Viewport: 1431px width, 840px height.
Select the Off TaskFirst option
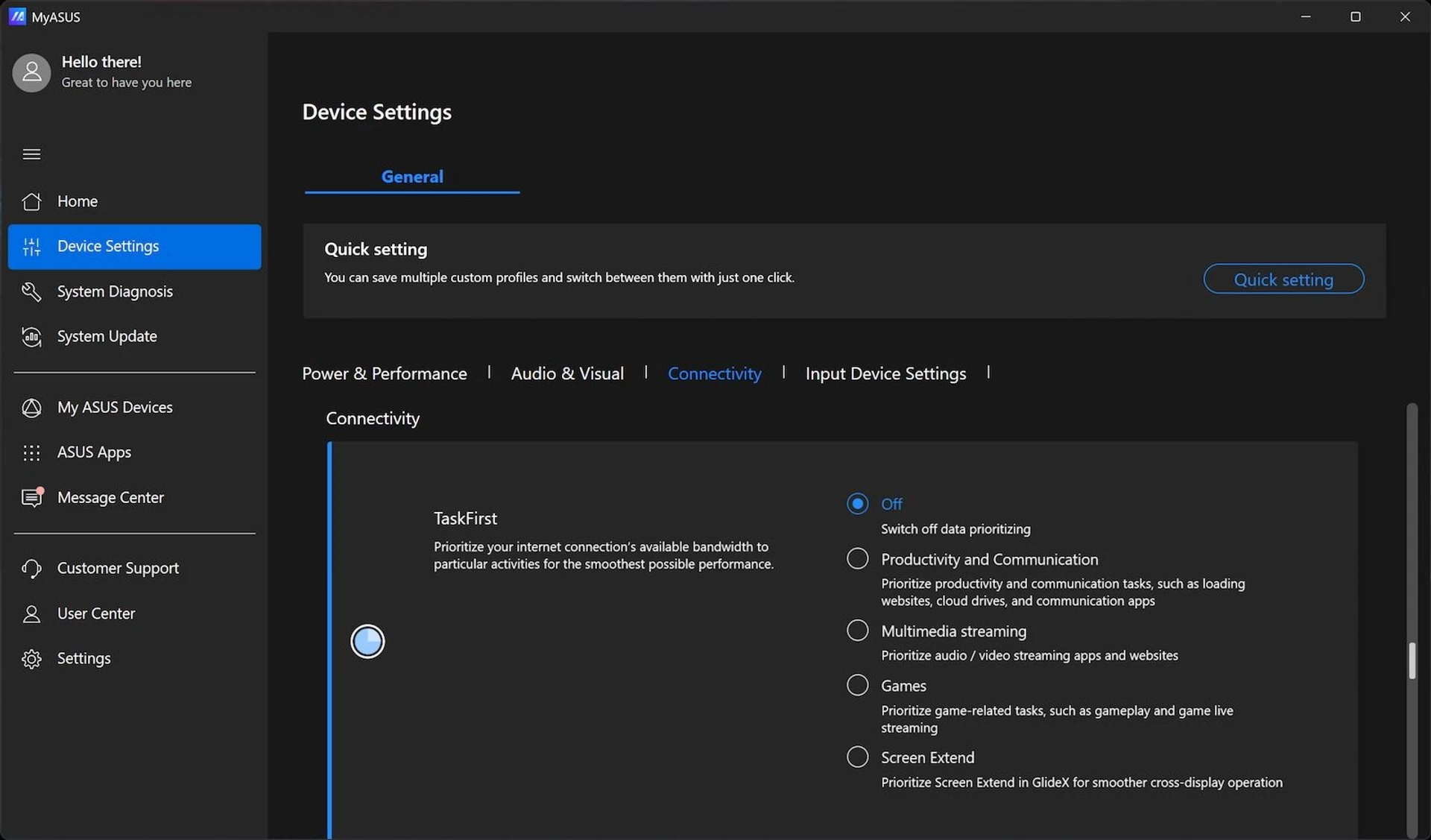(x=858, y=504)
